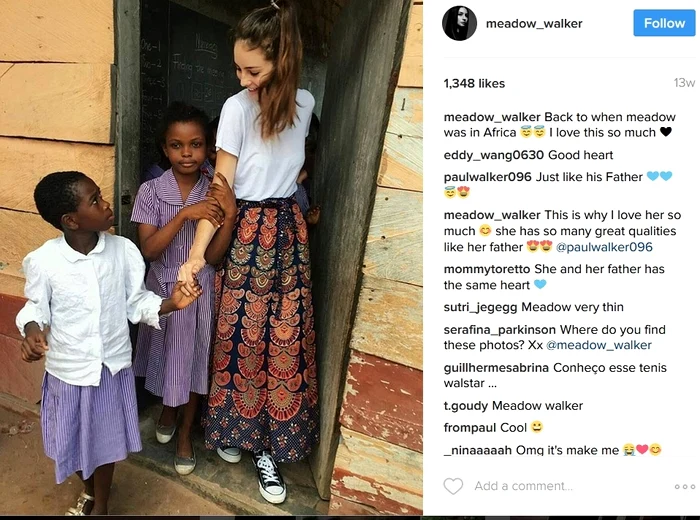This screenshot has width=700, height=520.
Task: Open the meadow_walker profile avatar
Action: coord(459,23)
